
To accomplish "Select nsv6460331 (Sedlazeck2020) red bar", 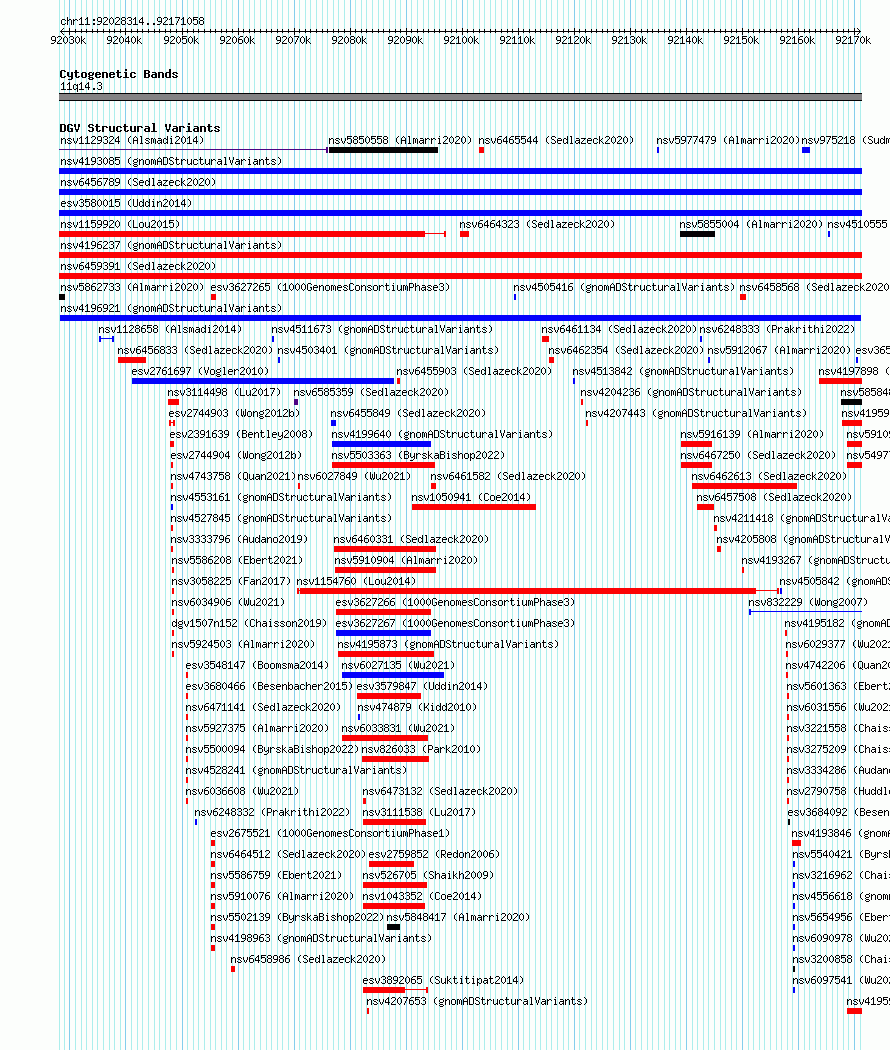I will (385, 549).
